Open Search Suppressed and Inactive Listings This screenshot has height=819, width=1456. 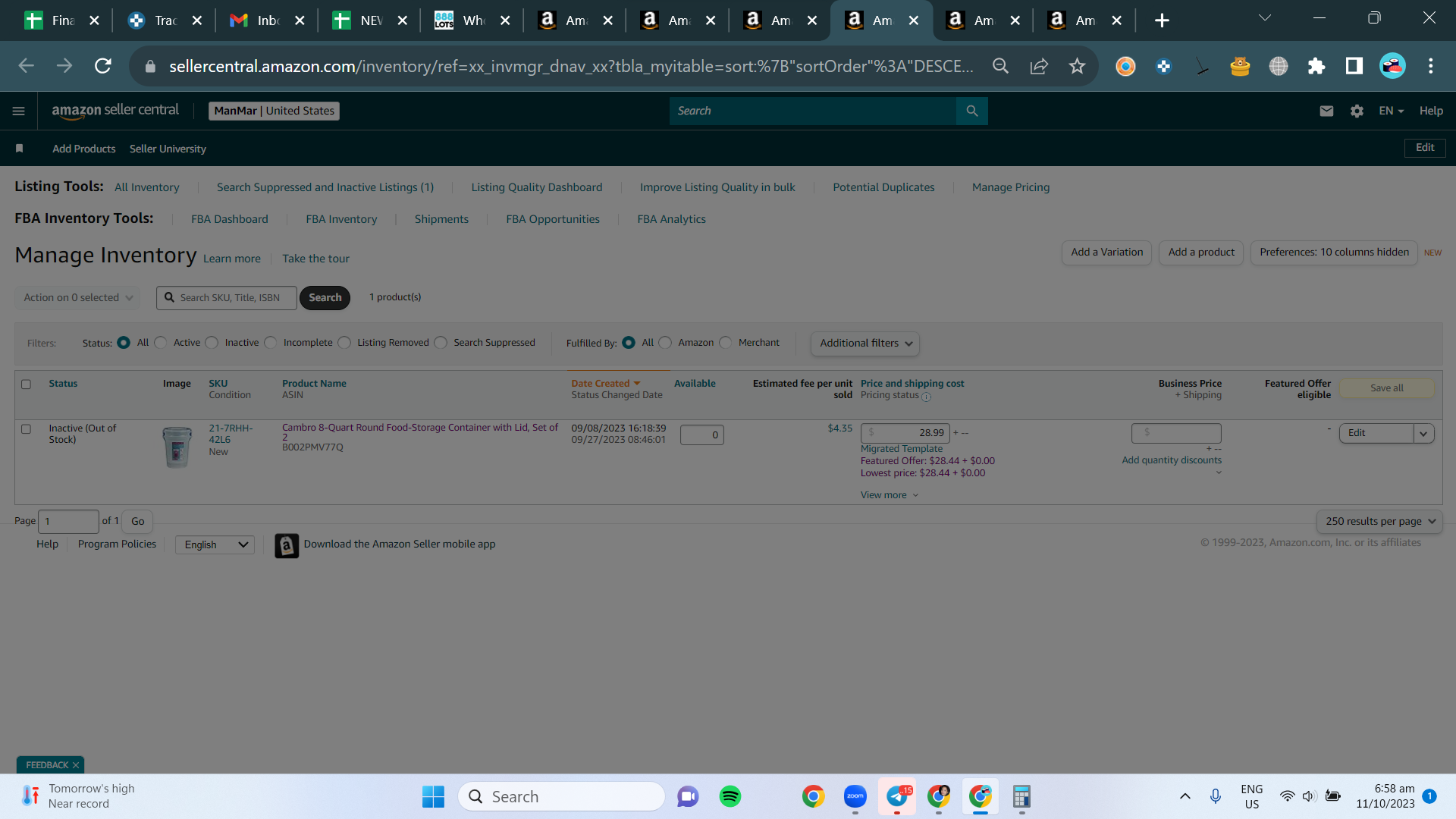point(325,187)
